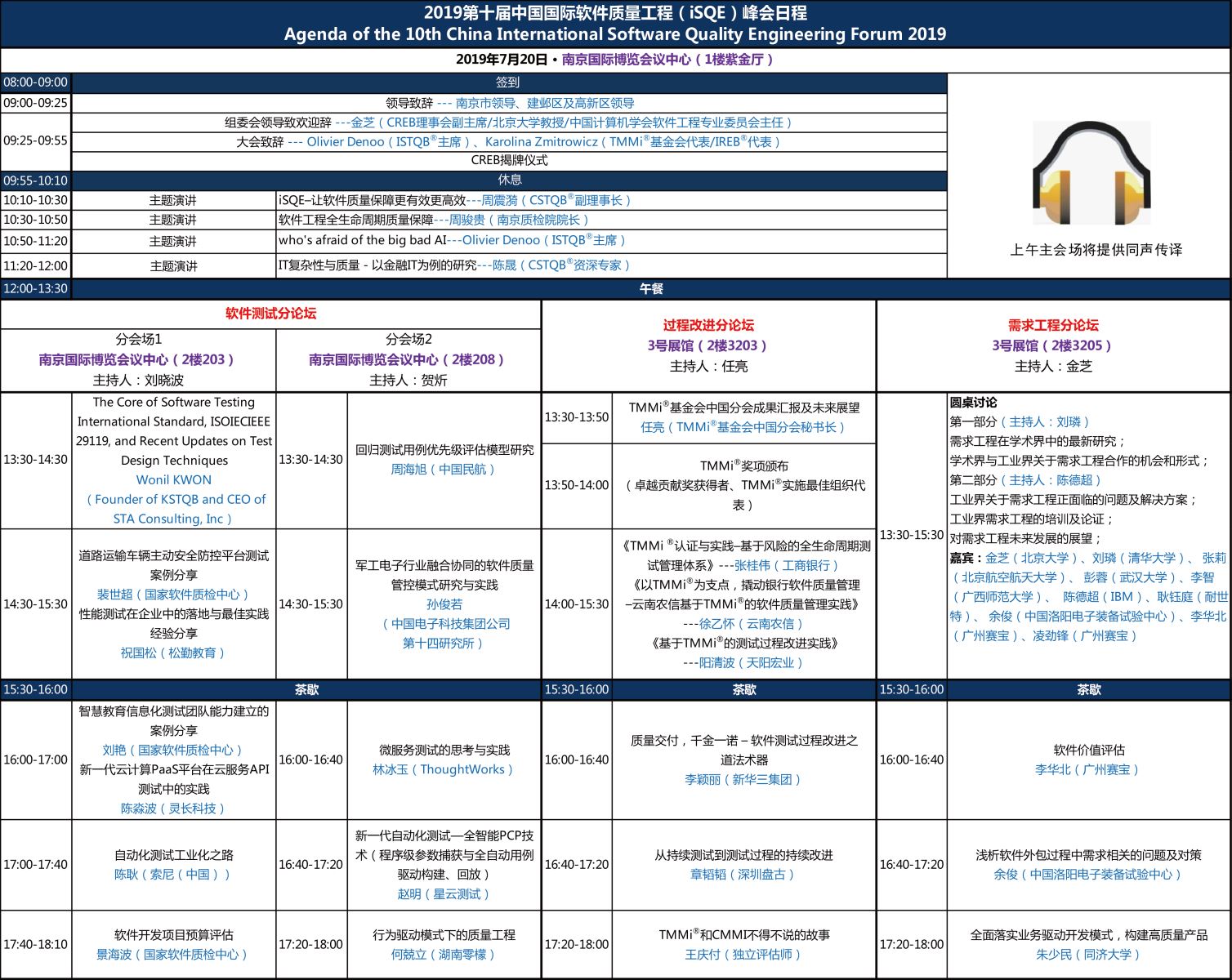Click "who's afraid of the big bad AI" keynote
1232x980 pixels.
(x=363, y=240)
